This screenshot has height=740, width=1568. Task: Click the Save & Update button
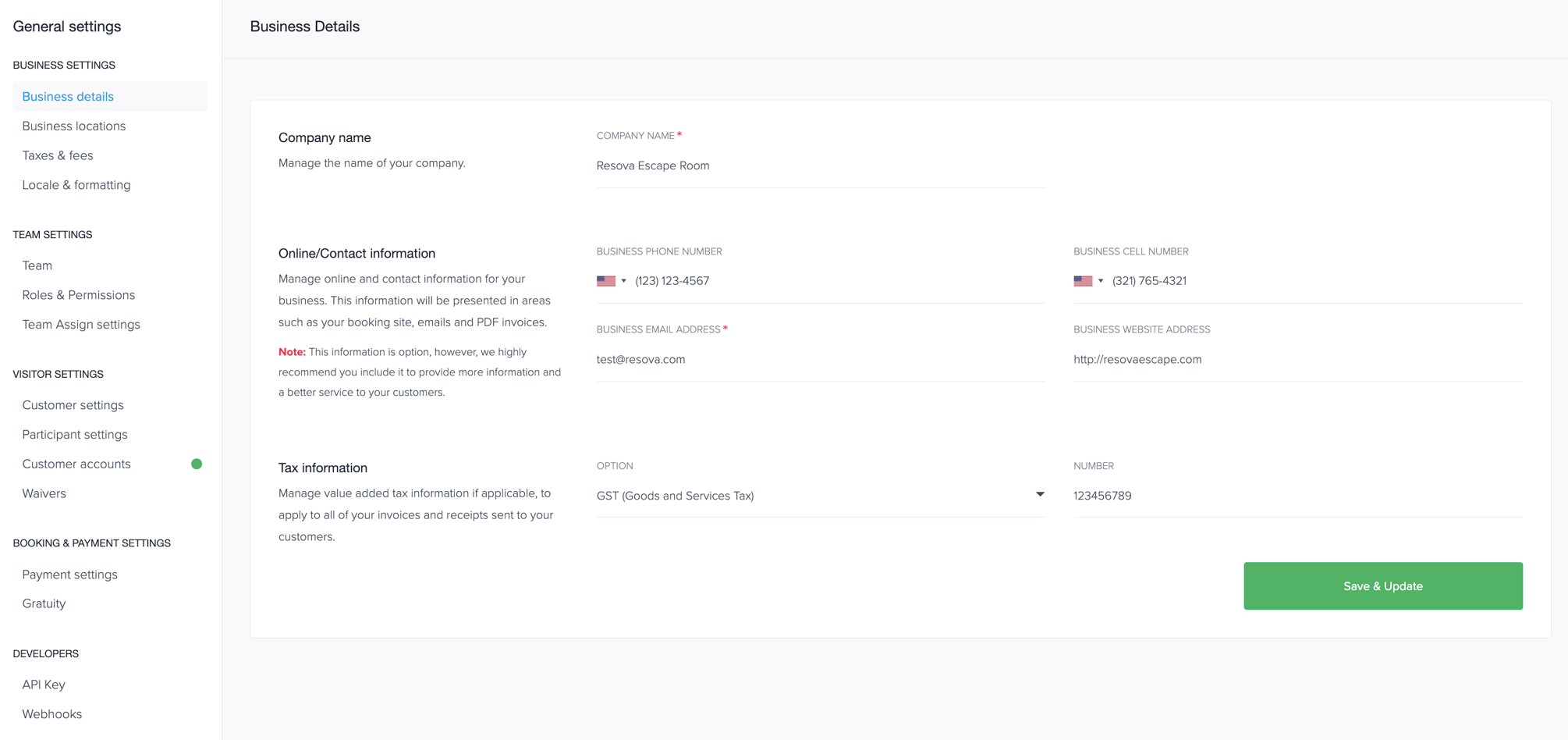pos(1382,585)
